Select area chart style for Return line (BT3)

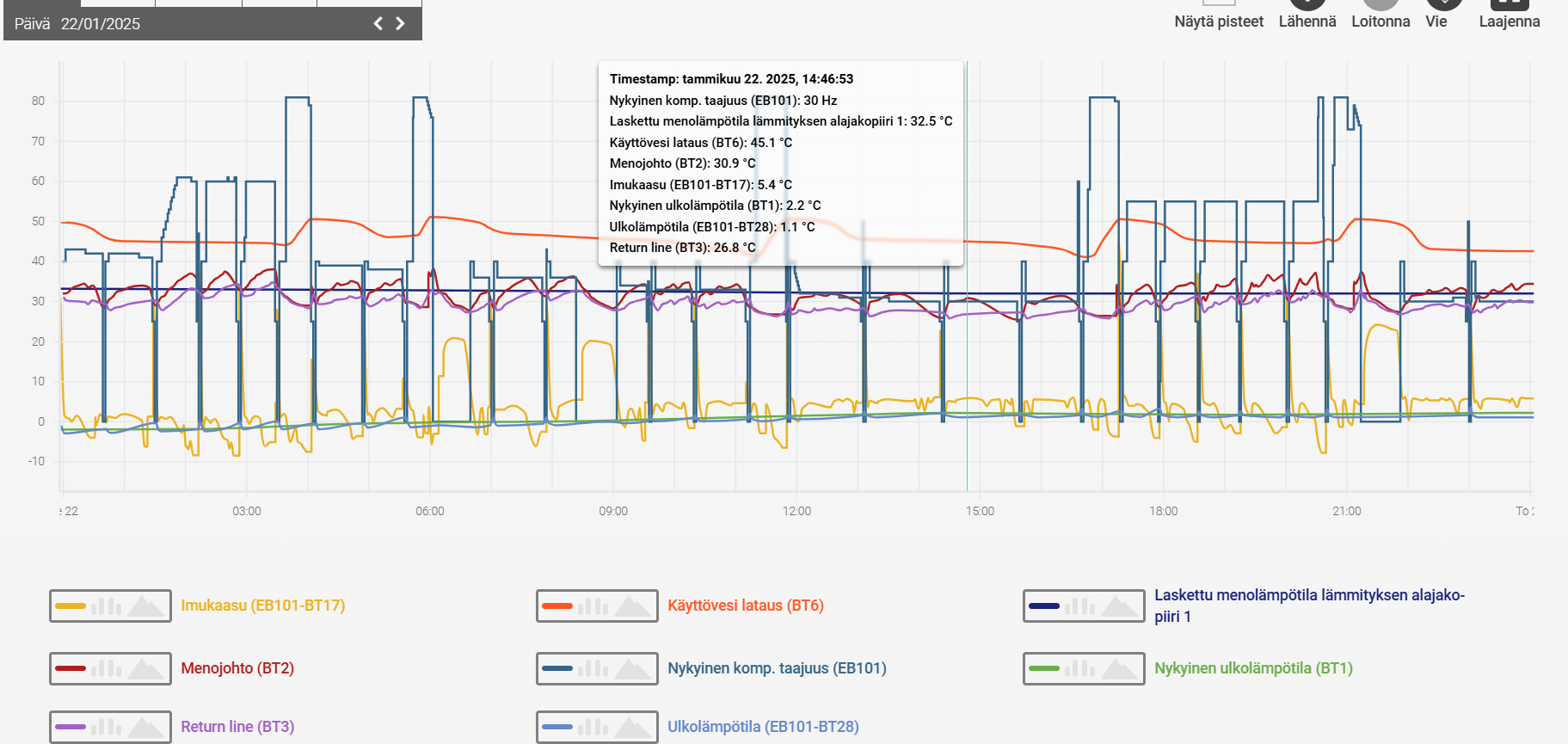(145, 727)
